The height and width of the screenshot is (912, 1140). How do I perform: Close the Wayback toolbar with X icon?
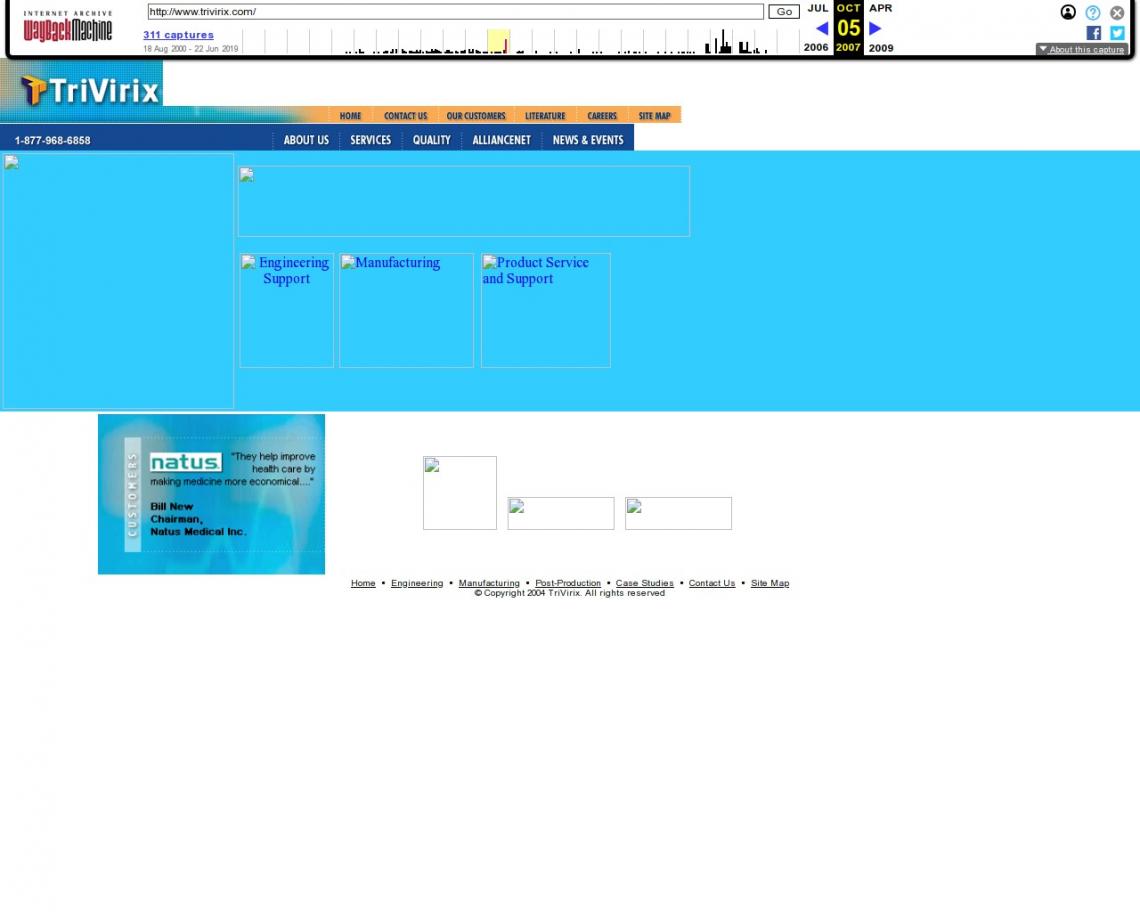[x=1117, y=12]
